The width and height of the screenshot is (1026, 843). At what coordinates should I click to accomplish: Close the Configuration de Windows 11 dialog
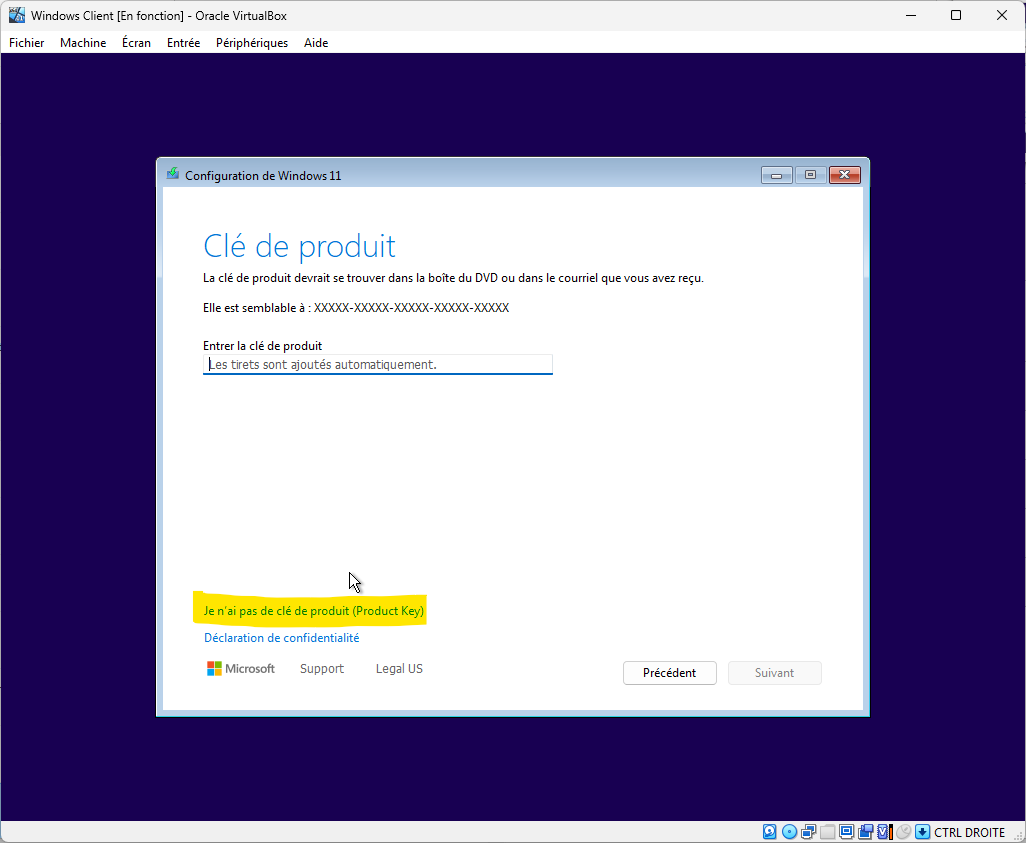pos(845,175)
